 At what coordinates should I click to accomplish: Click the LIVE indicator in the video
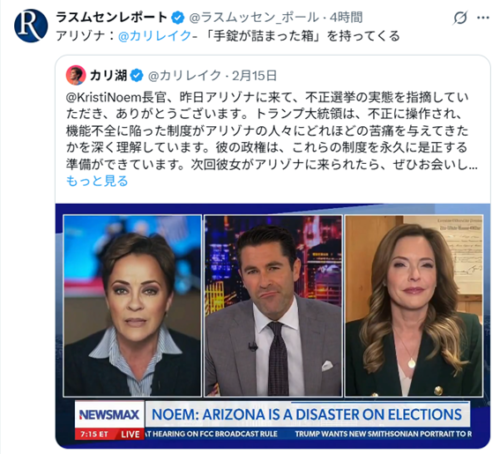[x=130, y=434]
